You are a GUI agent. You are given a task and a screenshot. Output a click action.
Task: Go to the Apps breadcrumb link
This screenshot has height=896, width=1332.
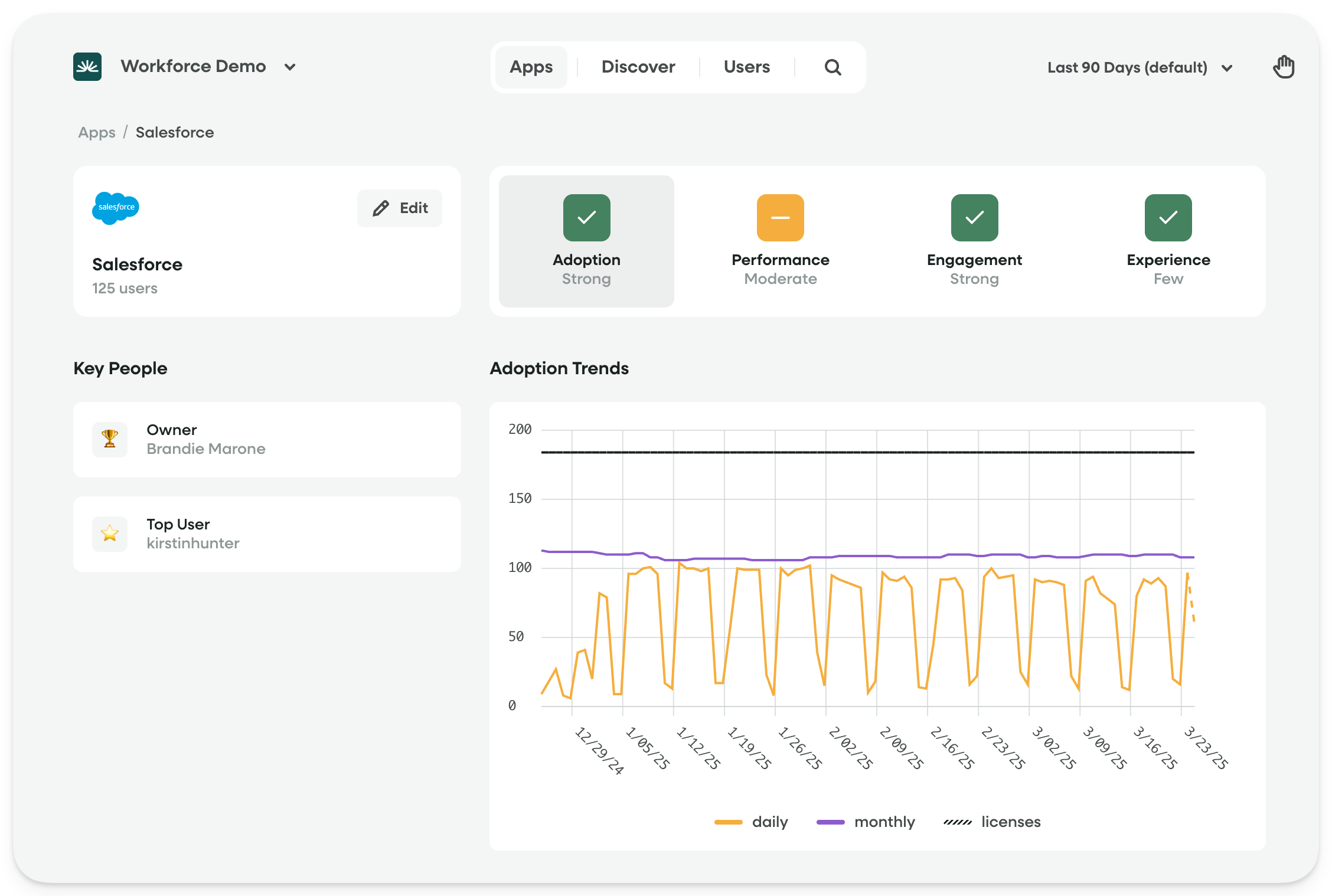click(x=97, y=132)
